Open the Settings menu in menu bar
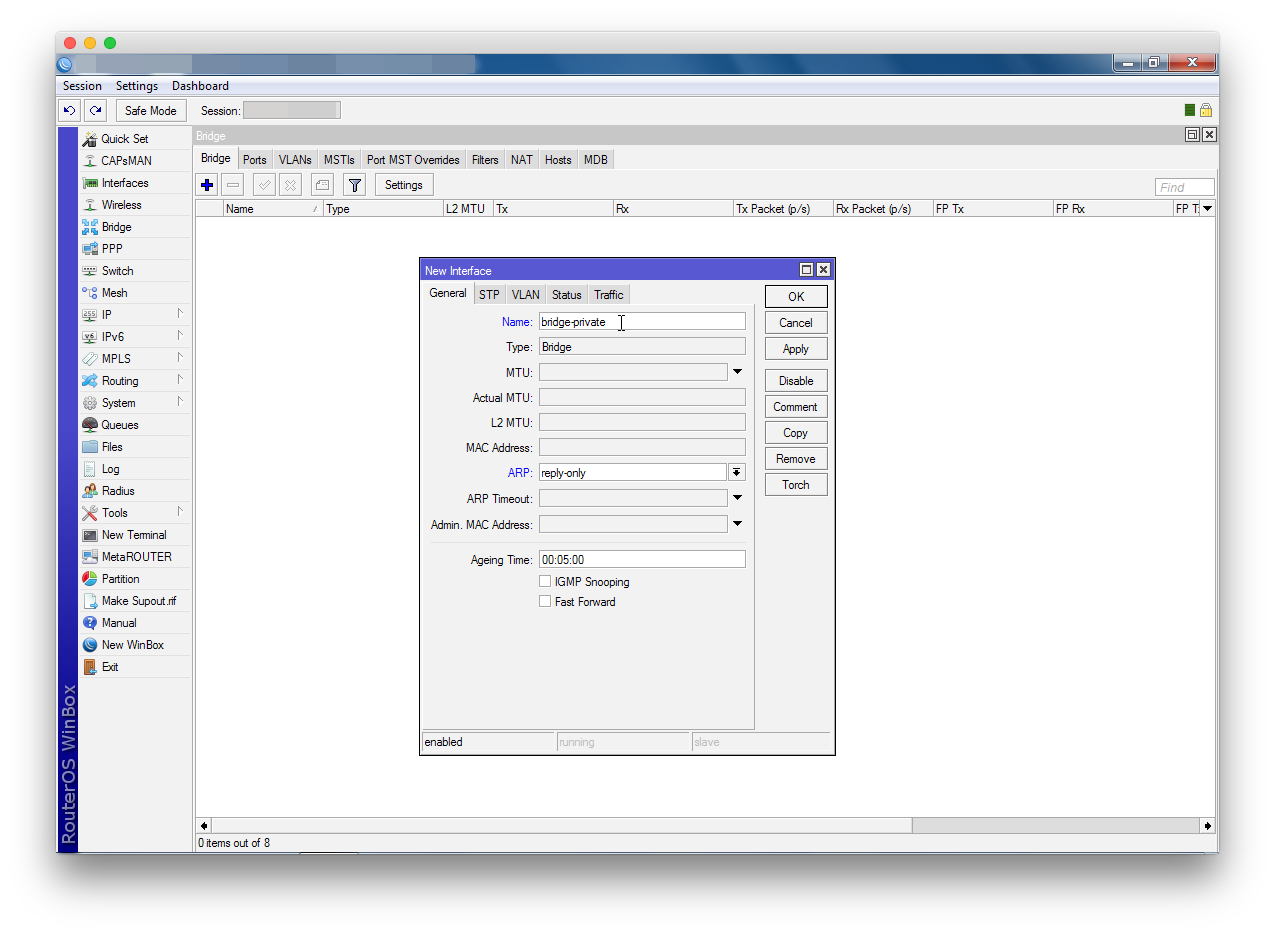Image resolution: width=1275 pixels, height=934 pixels. [x=136, y=86]
